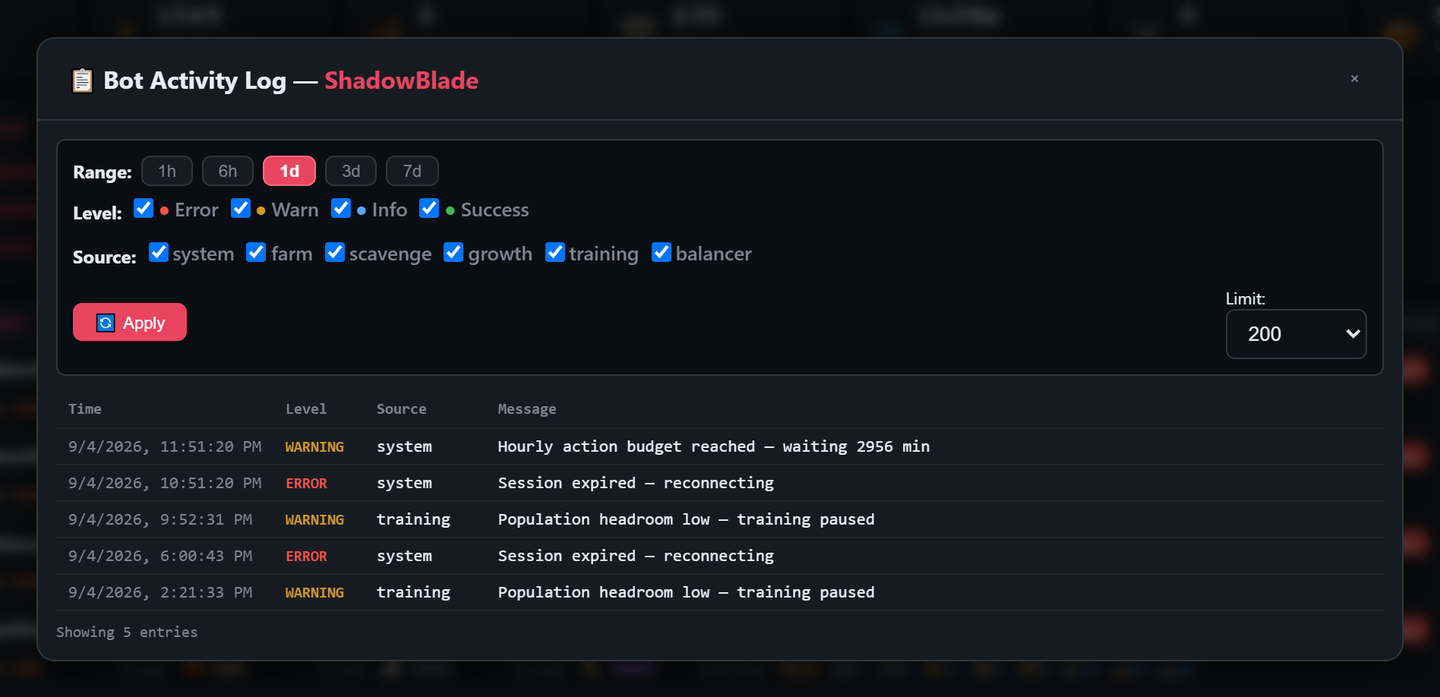Select the 6h range
Screen dimensions: 1440x697
(x=228, y=171)
